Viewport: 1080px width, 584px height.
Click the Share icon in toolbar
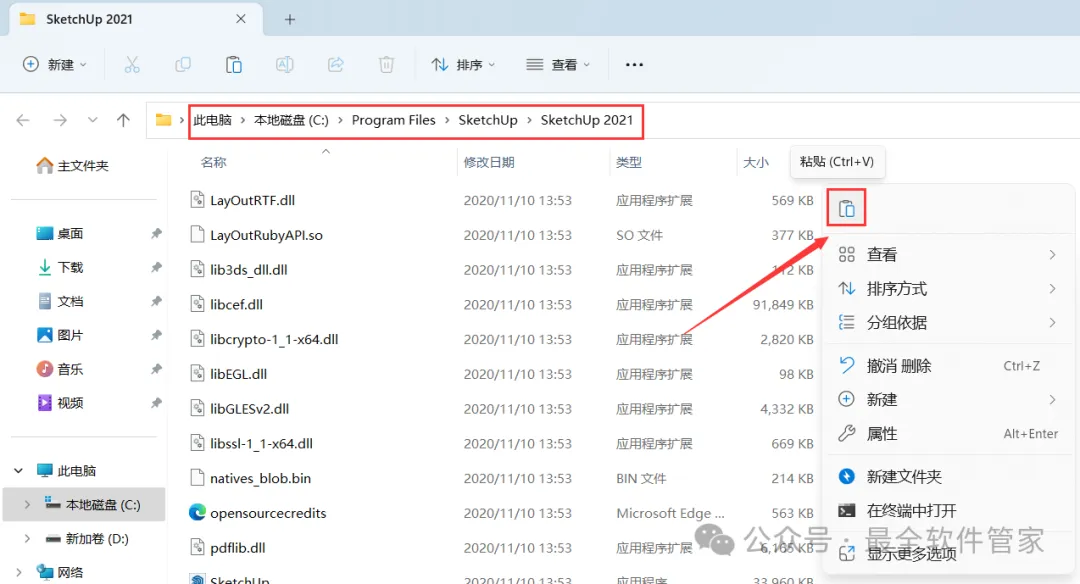pyautogui.click(x=335, y=65)
